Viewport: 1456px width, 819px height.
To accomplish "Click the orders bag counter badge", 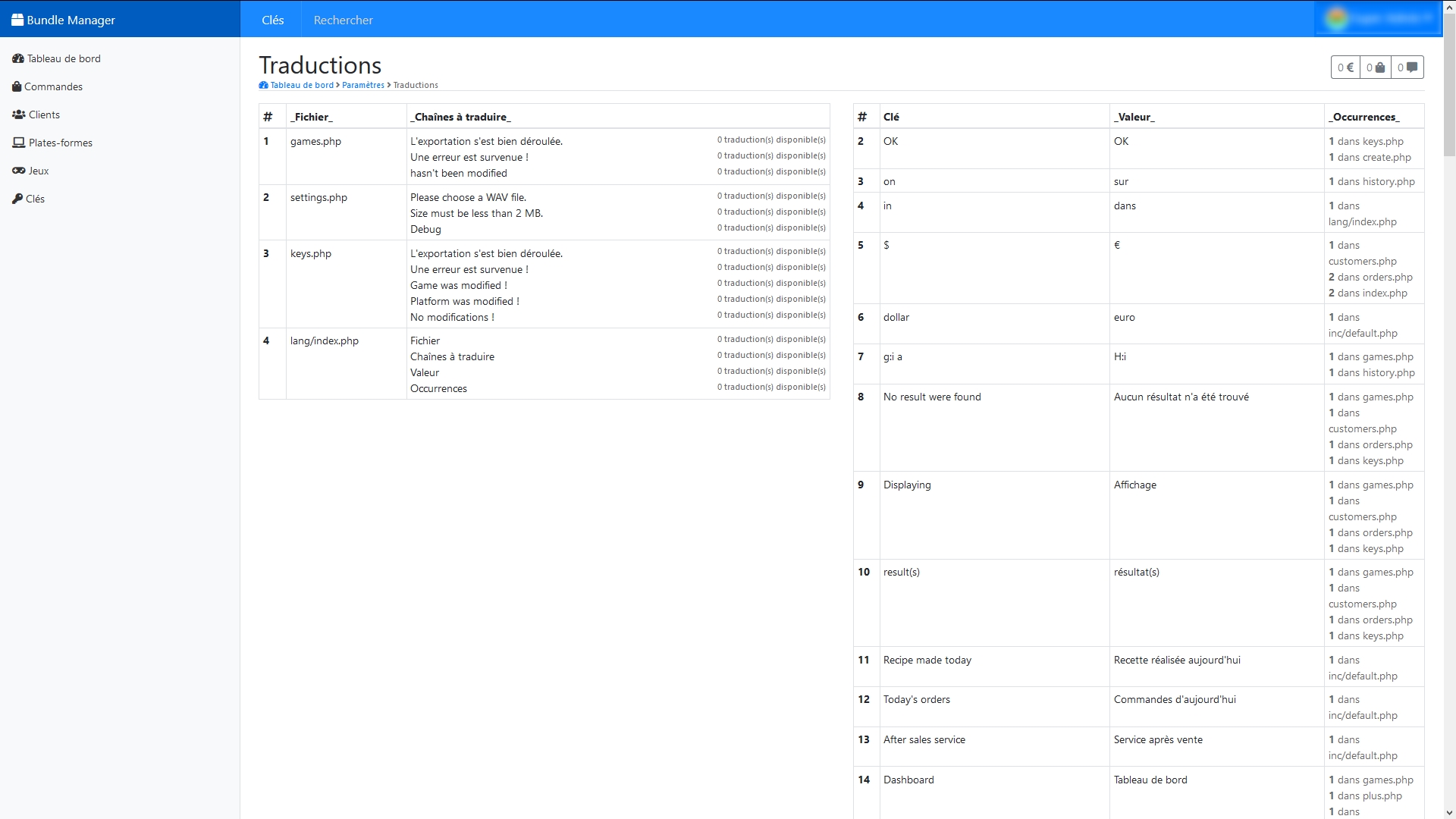I will pos(1376,67).
